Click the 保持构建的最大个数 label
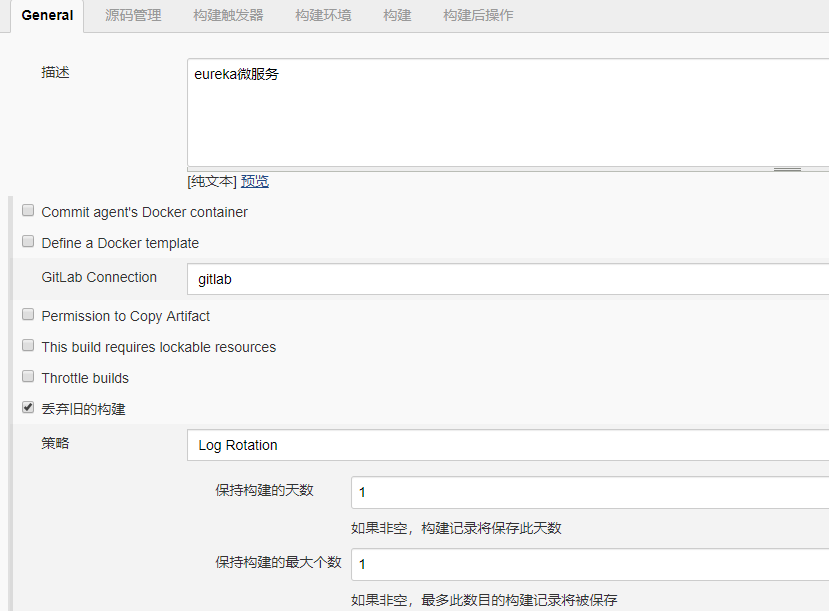The width and height of the screenshot is (829, 611). (278, 562)
